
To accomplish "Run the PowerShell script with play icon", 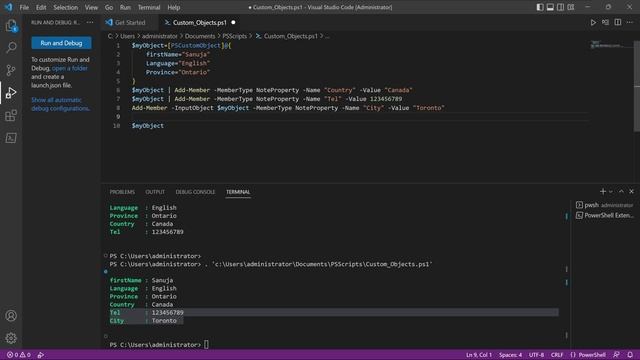I will 593,22.
